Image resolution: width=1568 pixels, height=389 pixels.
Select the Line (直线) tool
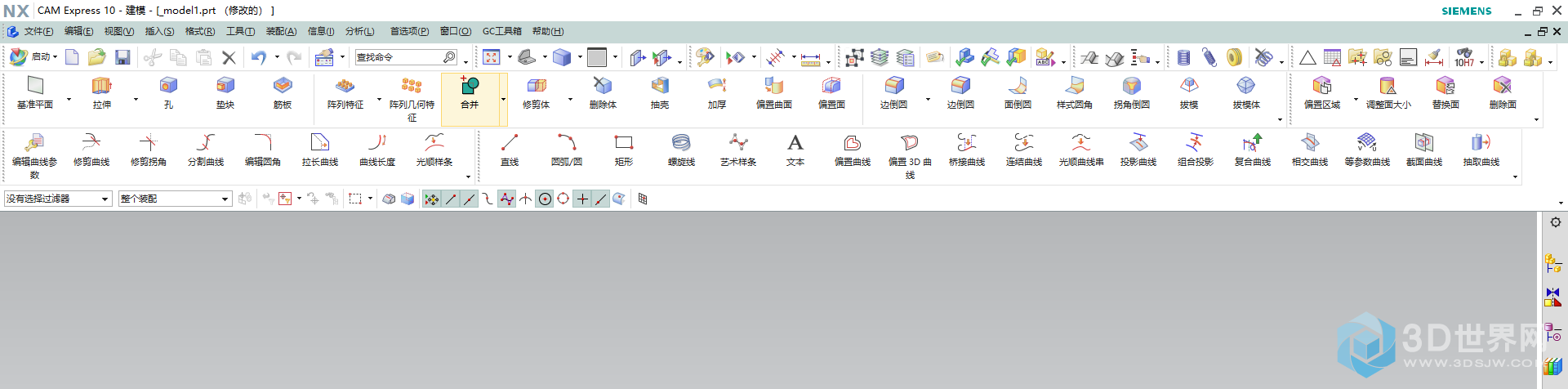point(510,150)
